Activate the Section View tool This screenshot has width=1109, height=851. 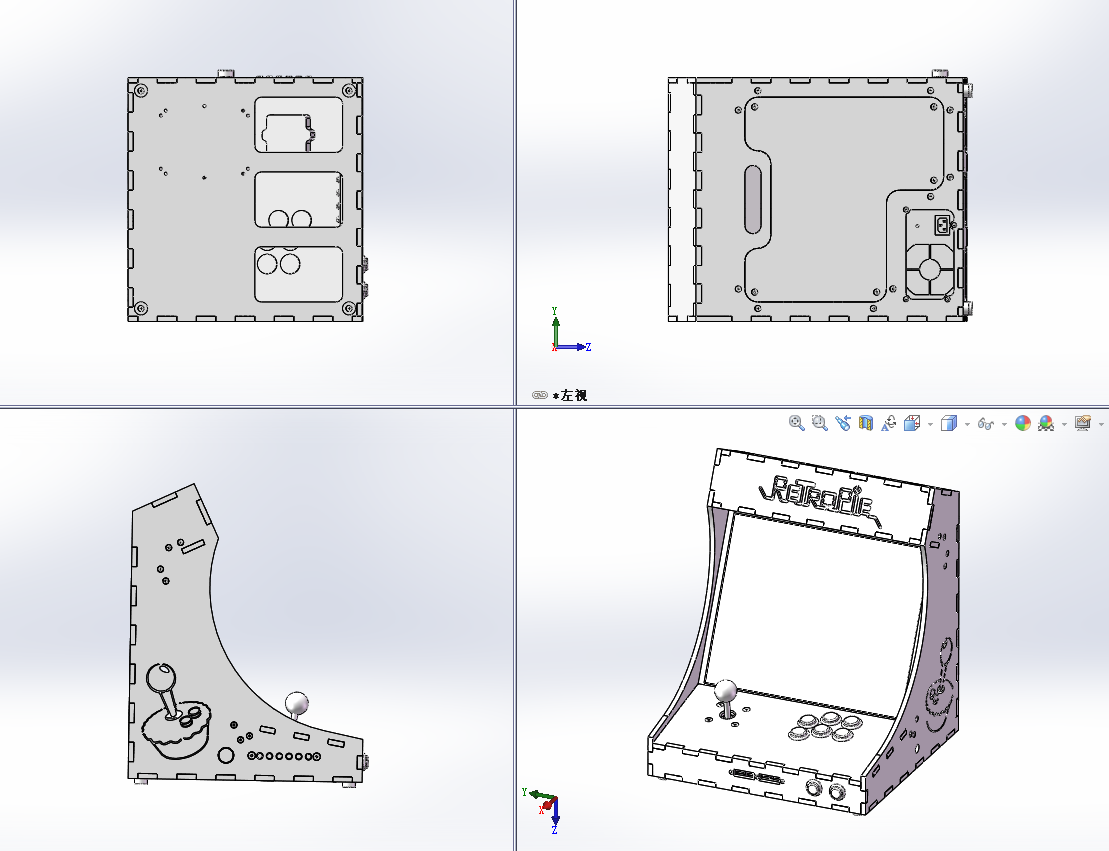(x=866, y=423)
